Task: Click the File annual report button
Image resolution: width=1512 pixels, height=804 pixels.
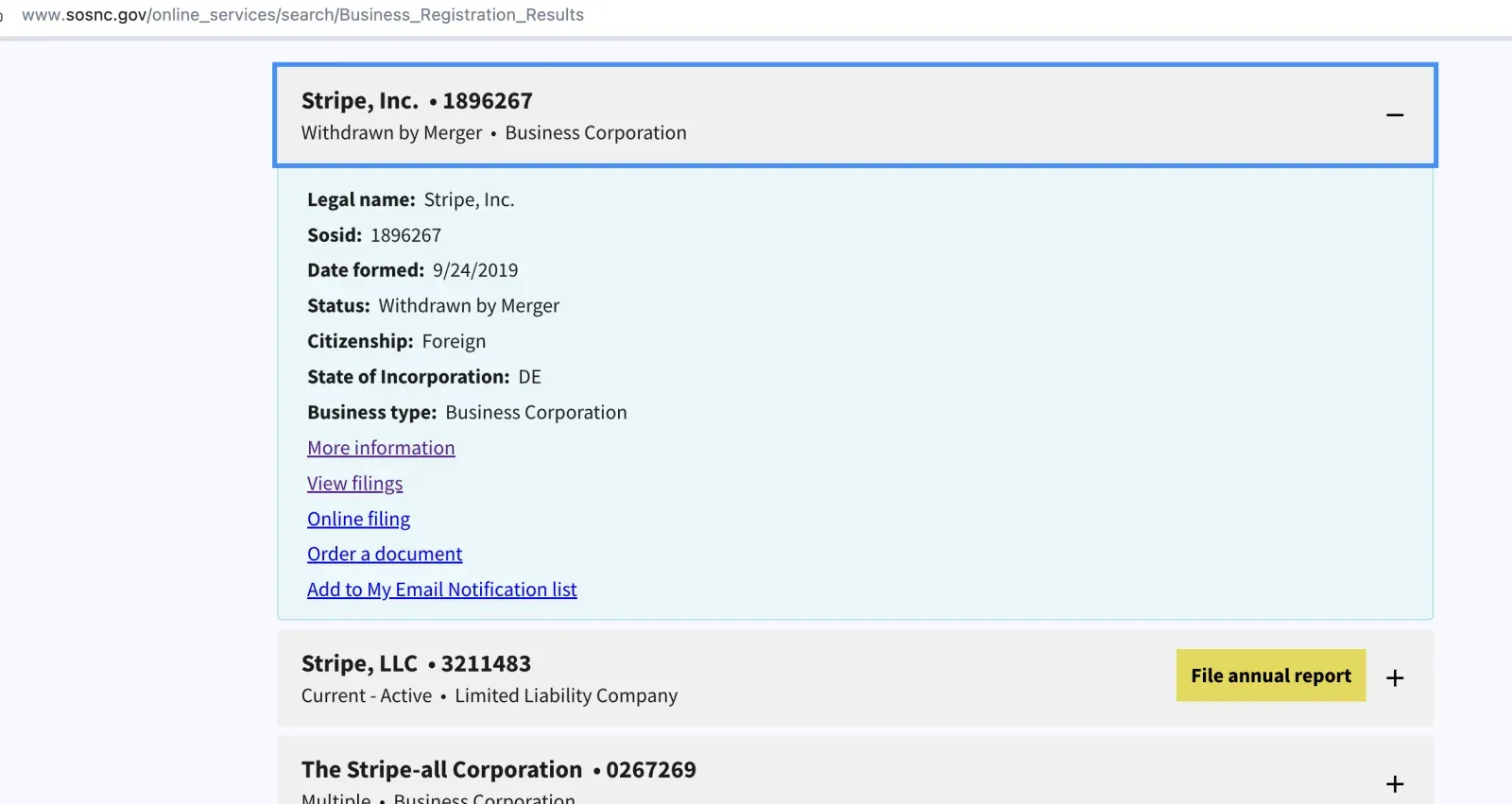Action: pos(1271,676)
